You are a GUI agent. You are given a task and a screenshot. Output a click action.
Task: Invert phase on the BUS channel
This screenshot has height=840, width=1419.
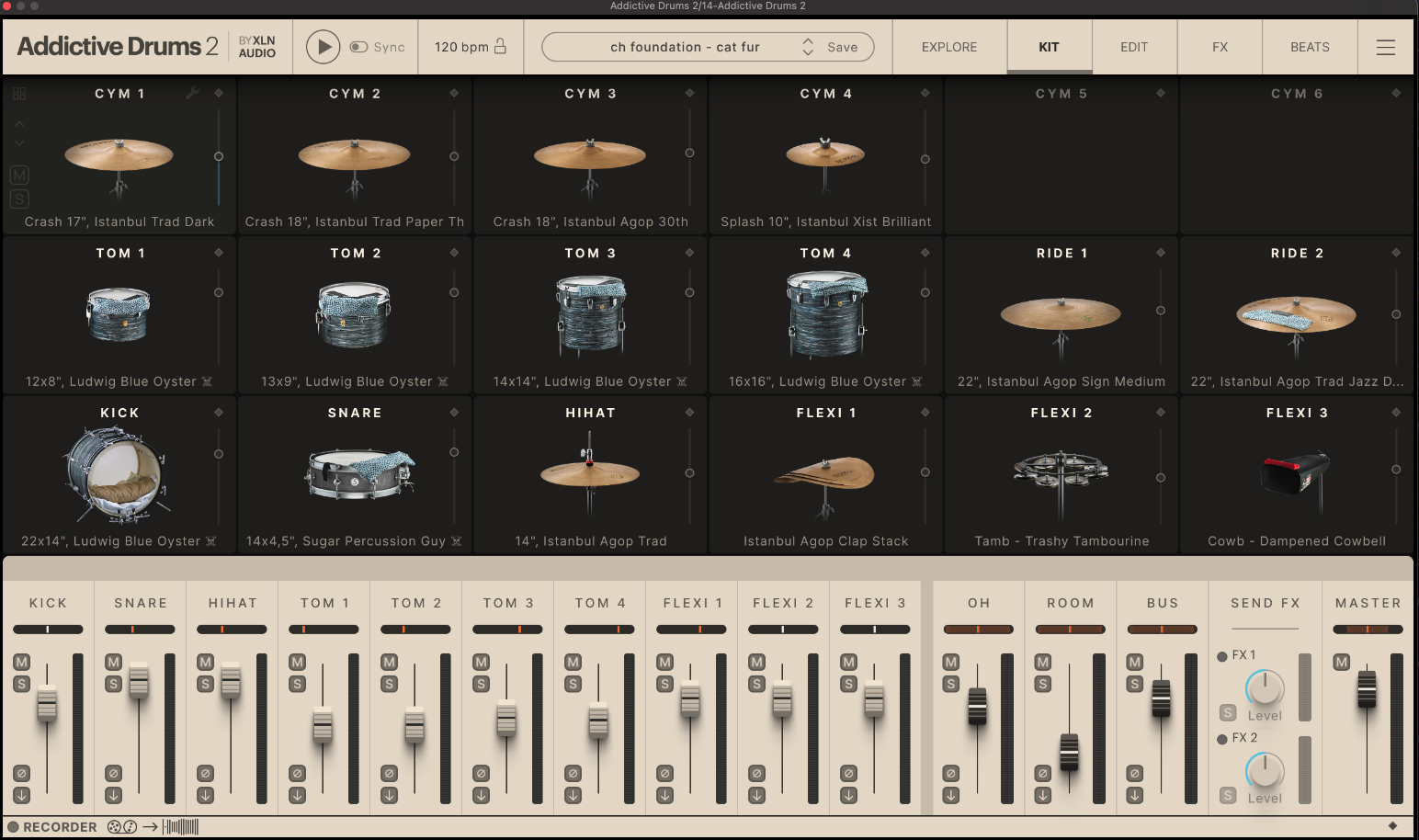pos(1134,774)
